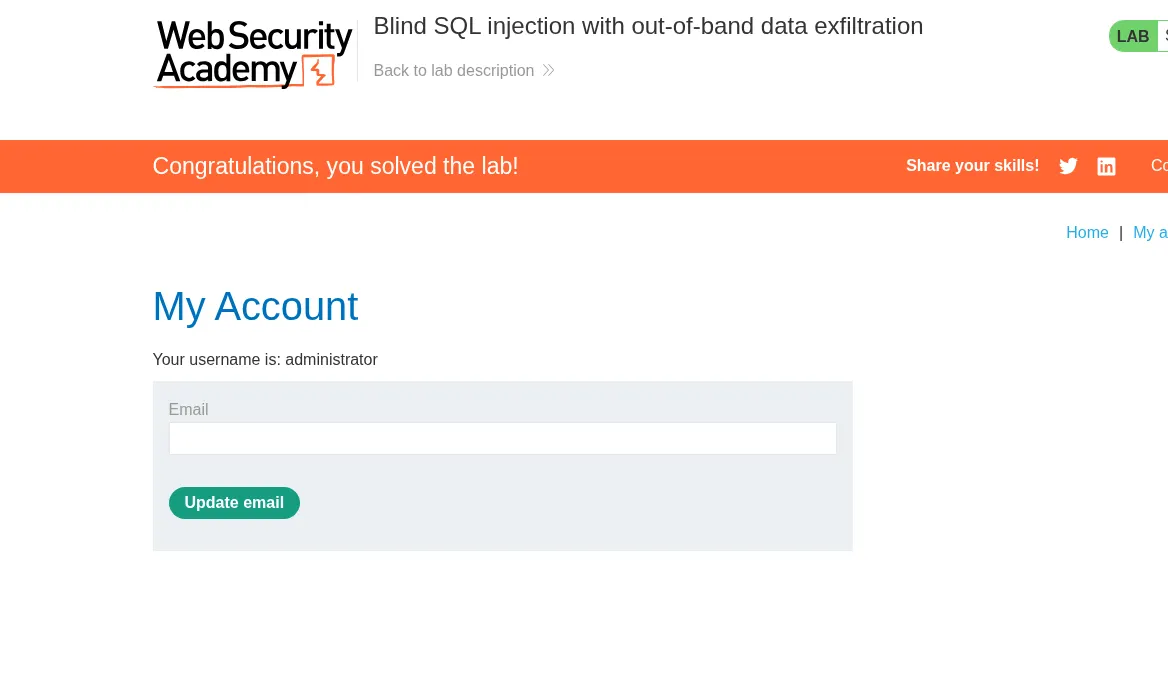Click the Blind SQL injection lab title
Viewport: 1168px width, 700px height.
(x=648, y=26)
